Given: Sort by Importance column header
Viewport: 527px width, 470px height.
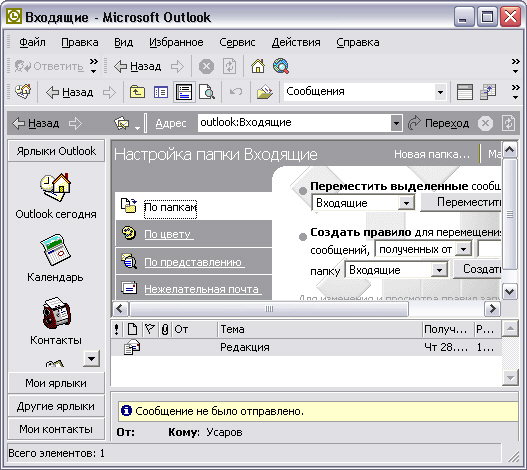Looking at the screenshot, I should [x=117, y=329].
